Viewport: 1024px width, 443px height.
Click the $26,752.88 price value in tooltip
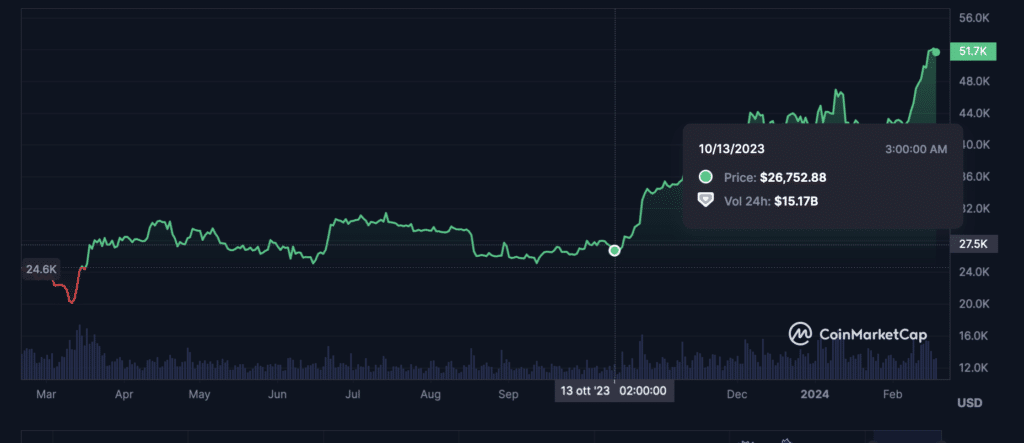[793, 177]
